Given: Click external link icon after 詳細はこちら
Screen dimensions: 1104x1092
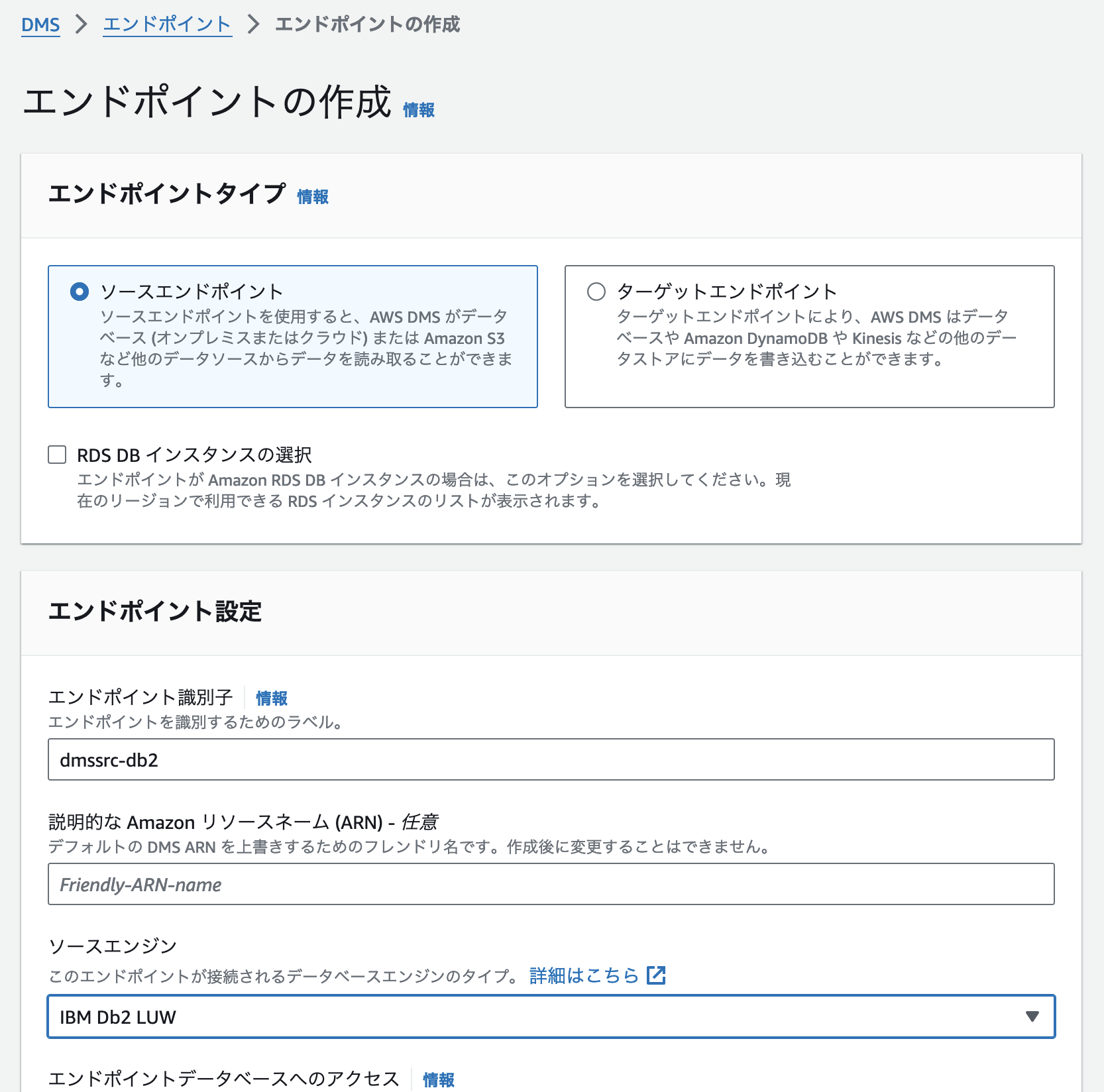Looking at the screenshot, I should coord(656,975).
